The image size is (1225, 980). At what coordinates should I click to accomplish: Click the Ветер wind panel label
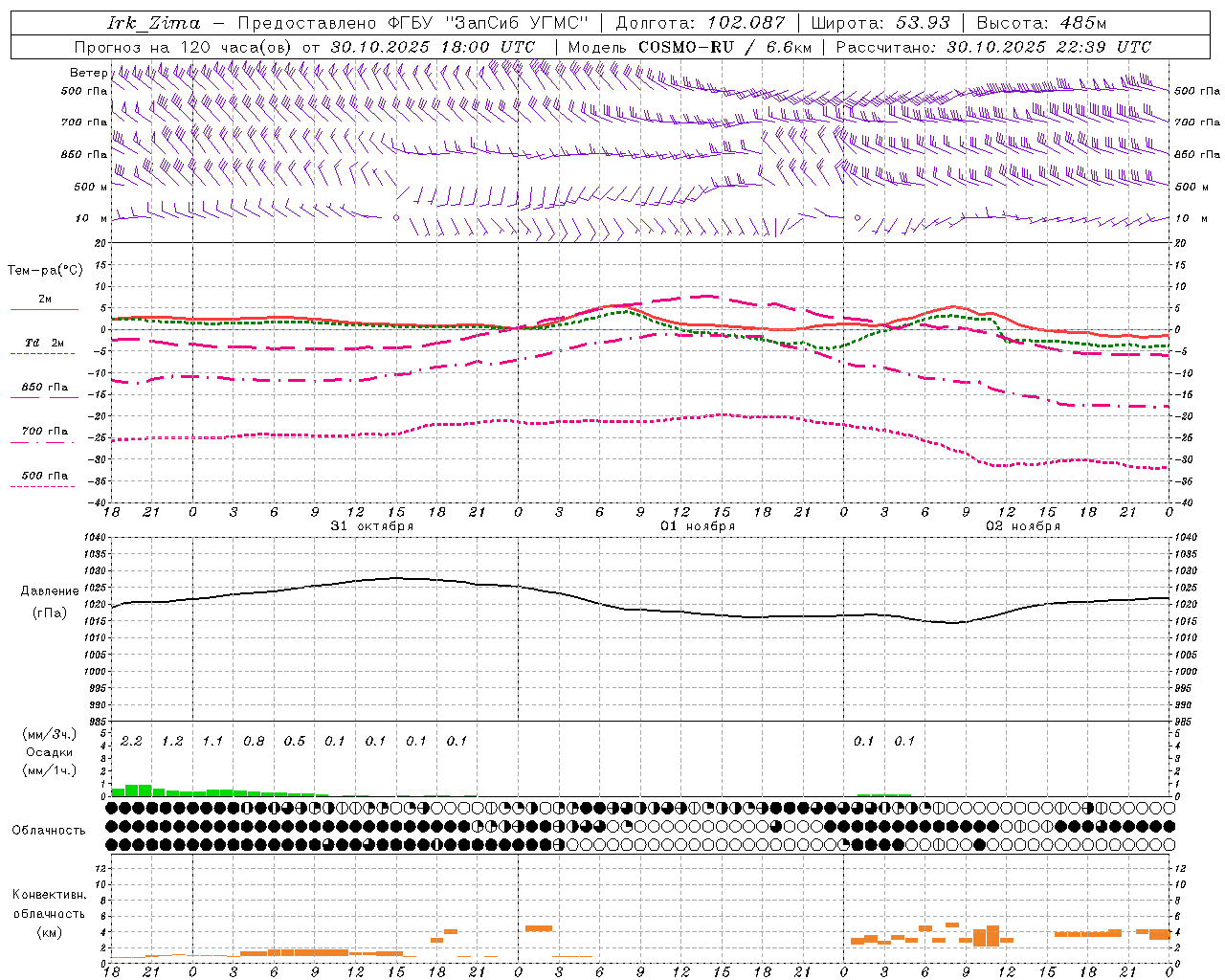click(89, 73)
